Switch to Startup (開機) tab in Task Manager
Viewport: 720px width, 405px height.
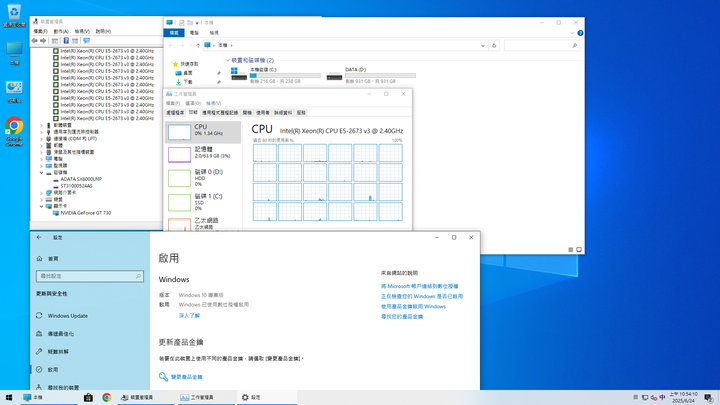[247, 112]
